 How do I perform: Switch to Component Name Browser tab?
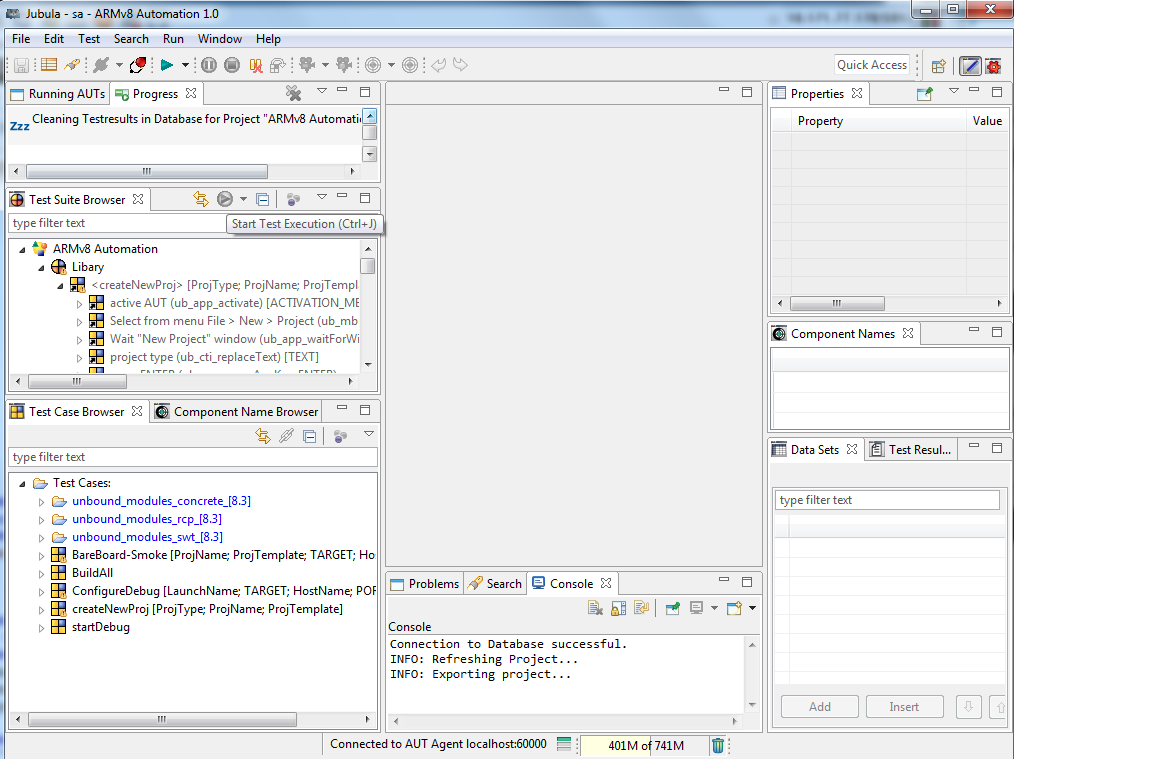(x=237, y=411)
